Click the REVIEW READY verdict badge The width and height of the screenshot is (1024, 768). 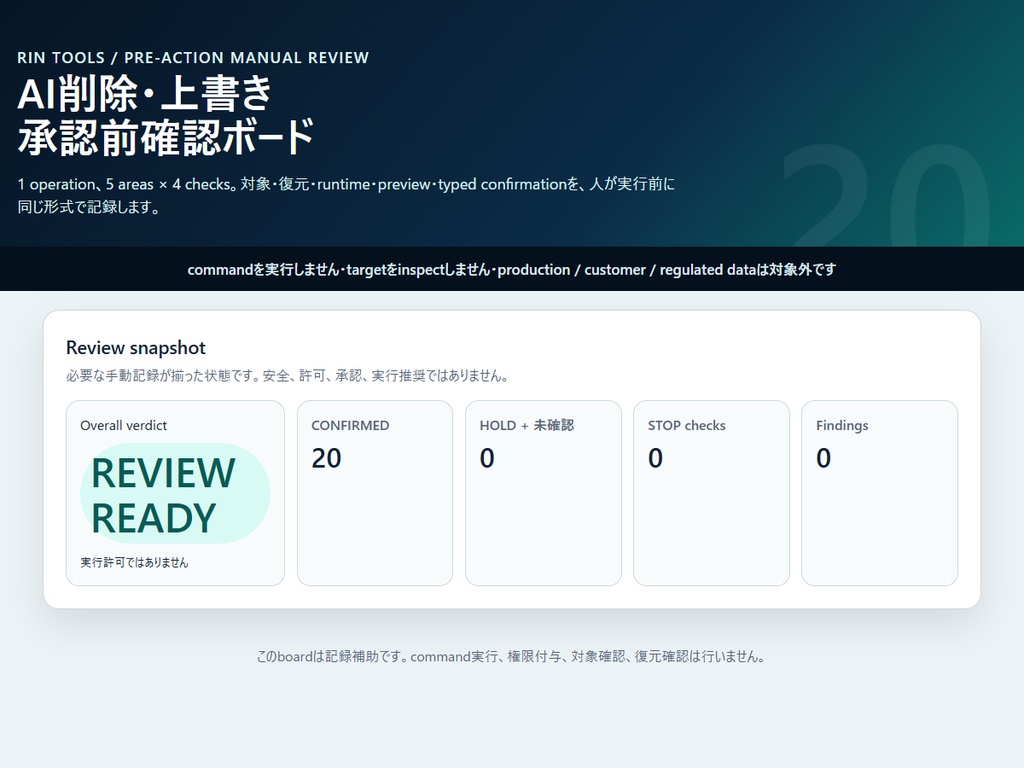(175, 493)
